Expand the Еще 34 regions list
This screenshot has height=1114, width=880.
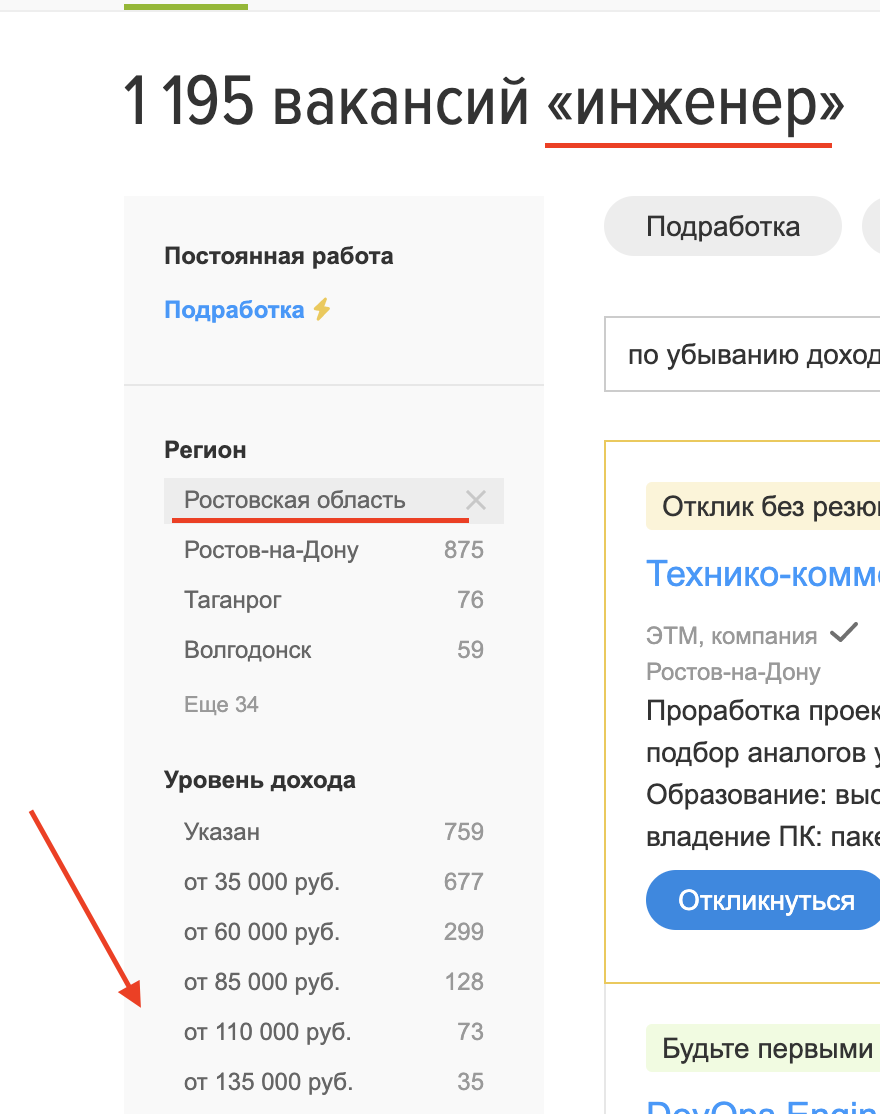(x=221, y=705)
